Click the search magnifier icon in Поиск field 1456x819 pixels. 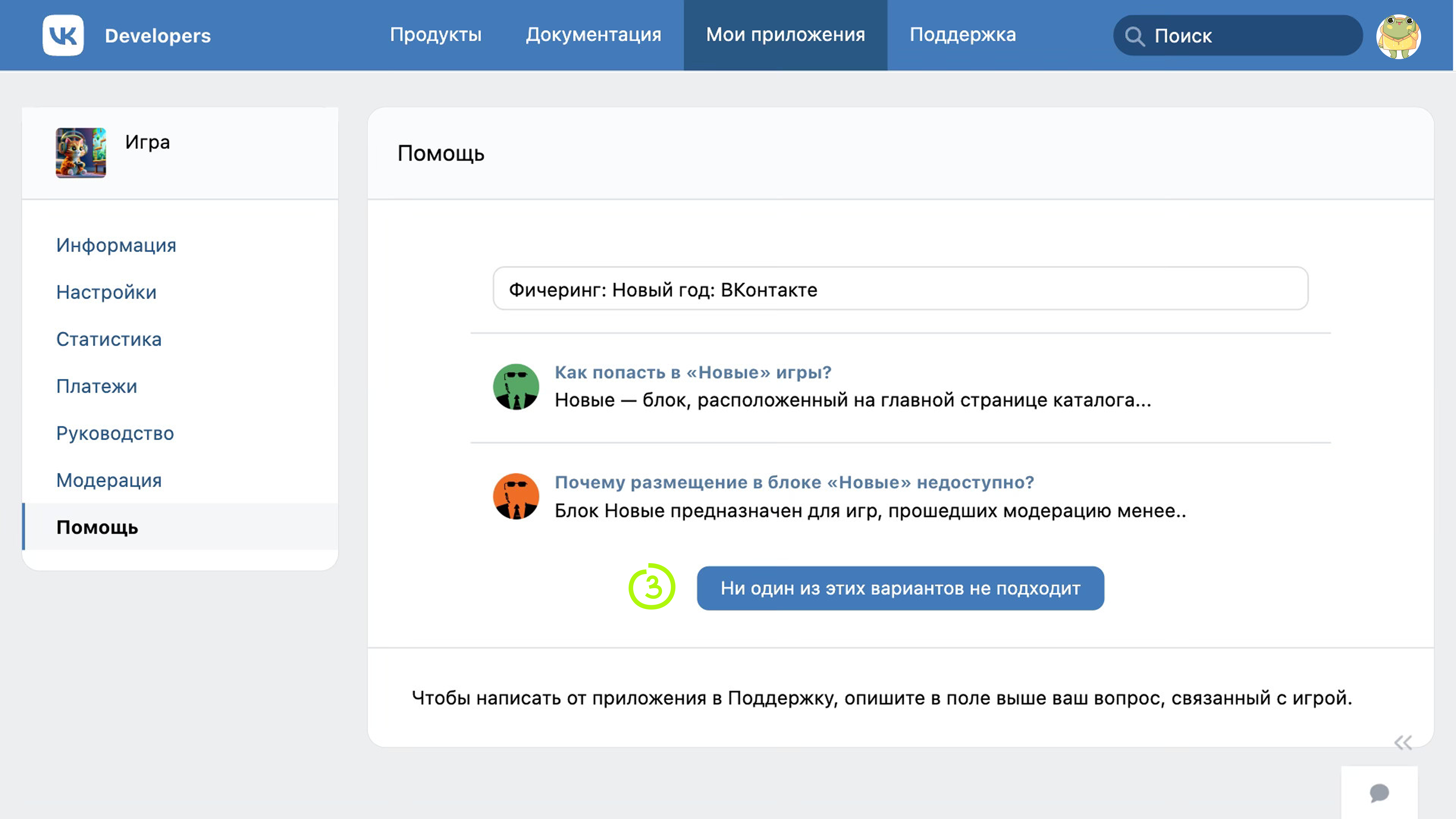[x=1134, y=36]
